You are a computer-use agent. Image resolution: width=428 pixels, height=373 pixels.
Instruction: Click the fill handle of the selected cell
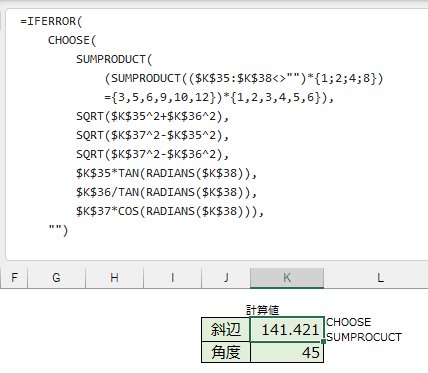point(323,341)
